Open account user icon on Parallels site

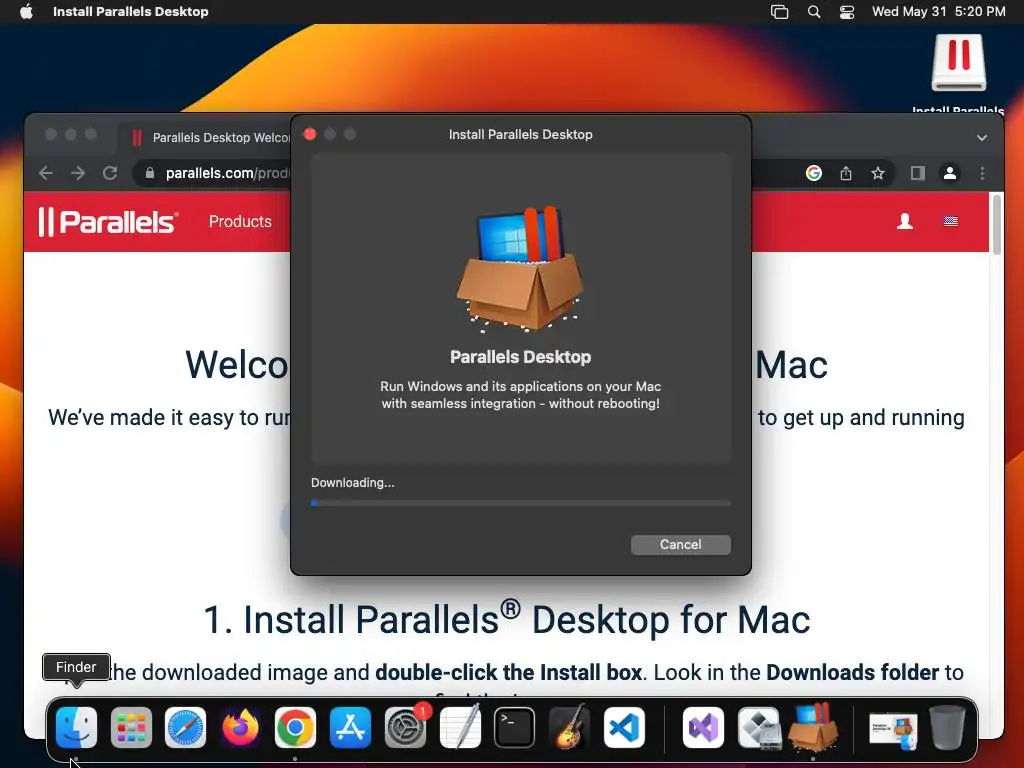[x=904, y=221]
